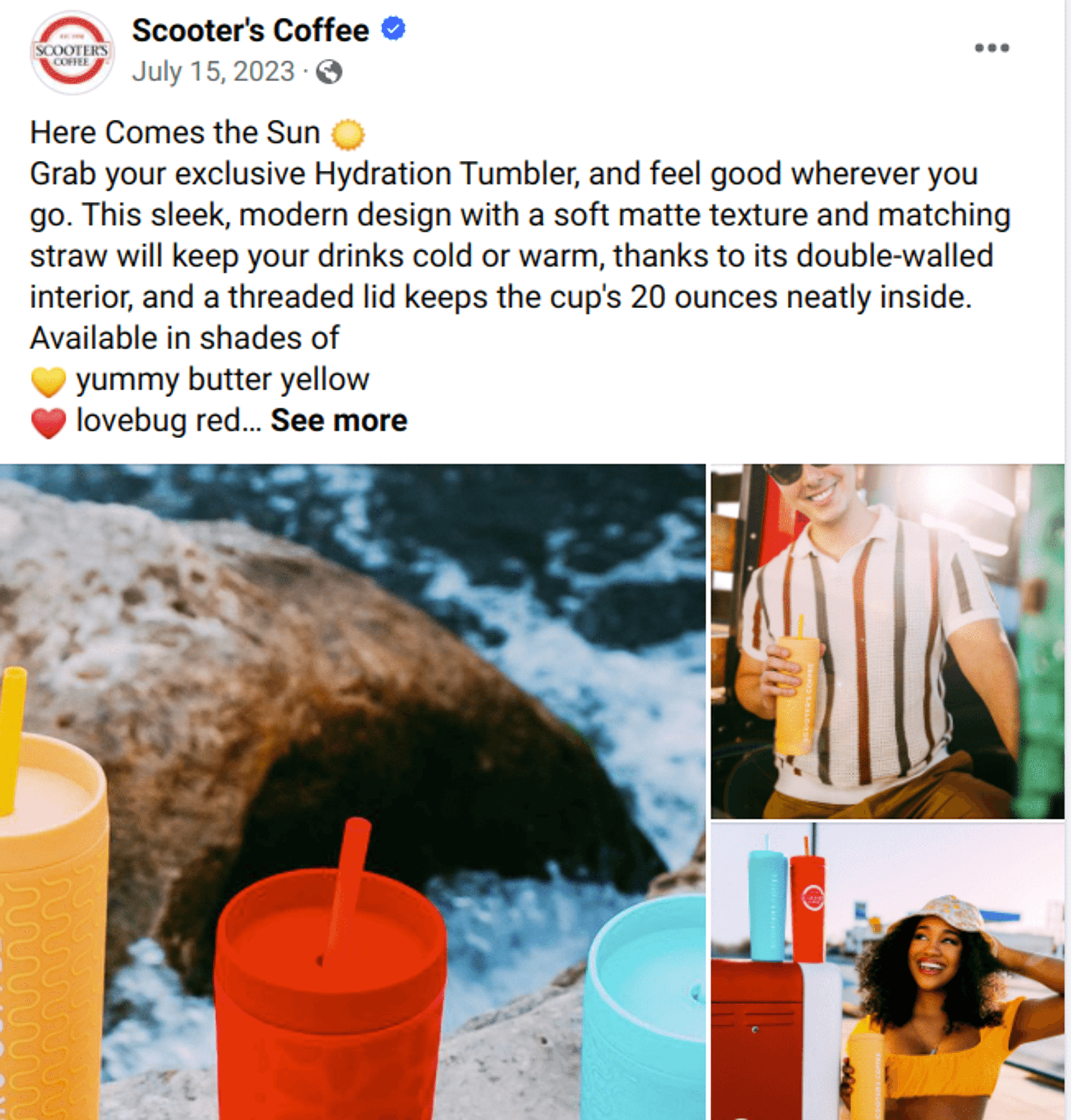Click the yellow heart emoji

click(49, 381)
